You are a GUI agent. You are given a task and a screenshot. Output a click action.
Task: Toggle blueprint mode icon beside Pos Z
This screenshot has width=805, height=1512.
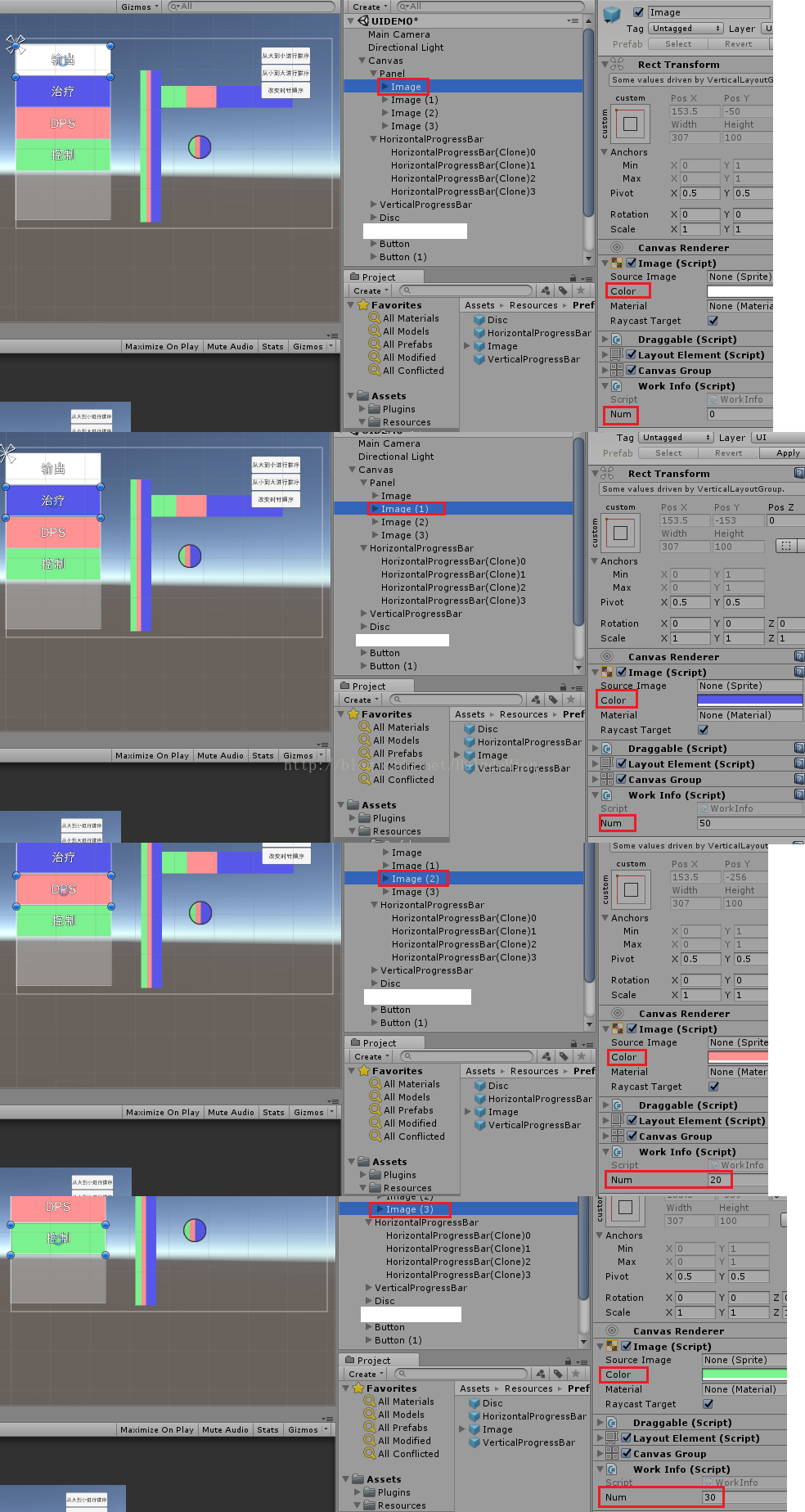tap(786, 546)
